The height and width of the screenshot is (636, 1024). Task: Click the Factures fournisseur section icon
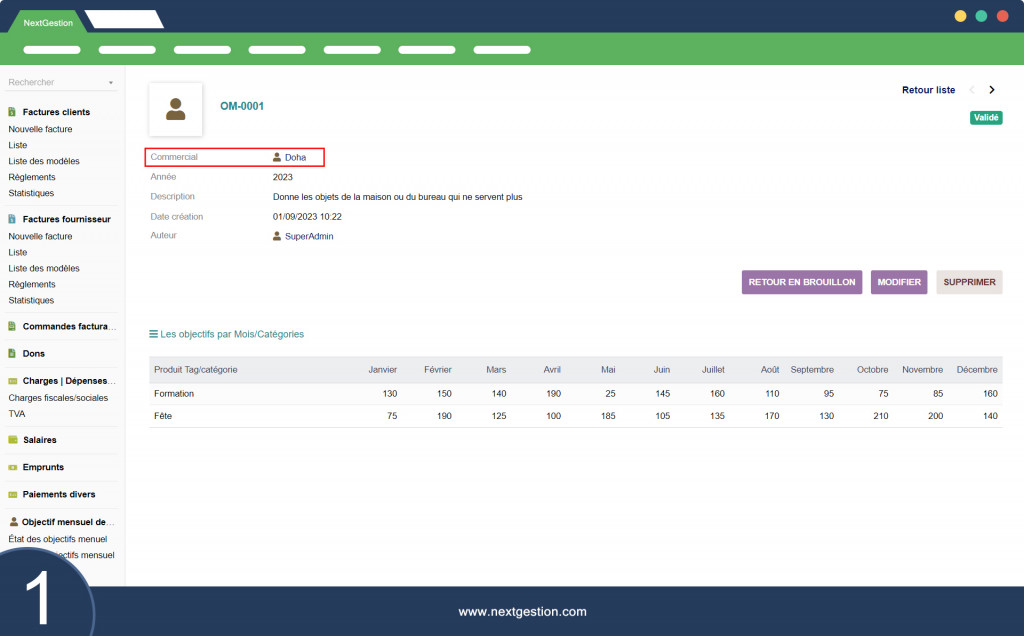[x=12, y=219]
